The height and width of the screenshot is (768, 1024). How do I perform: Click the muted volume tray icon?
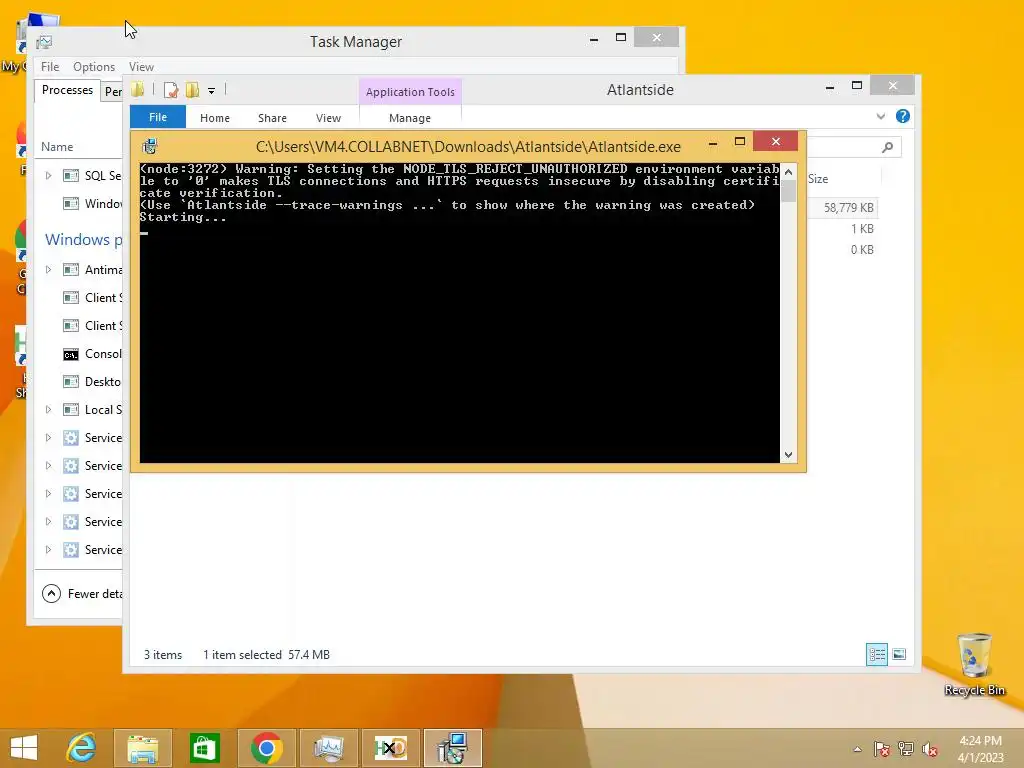[930, 748]
